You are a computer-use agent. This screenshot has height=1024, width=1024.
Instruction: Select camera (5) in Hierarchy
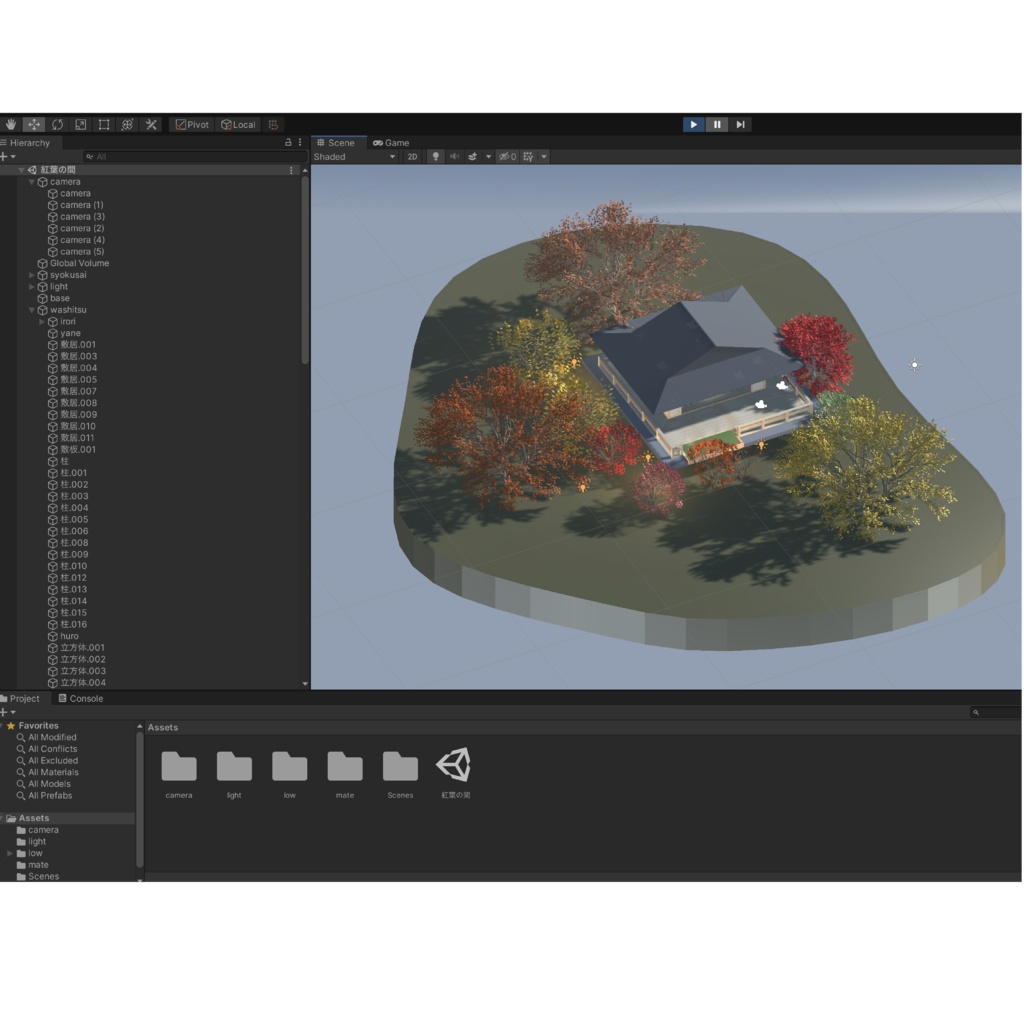pos(82,251)
